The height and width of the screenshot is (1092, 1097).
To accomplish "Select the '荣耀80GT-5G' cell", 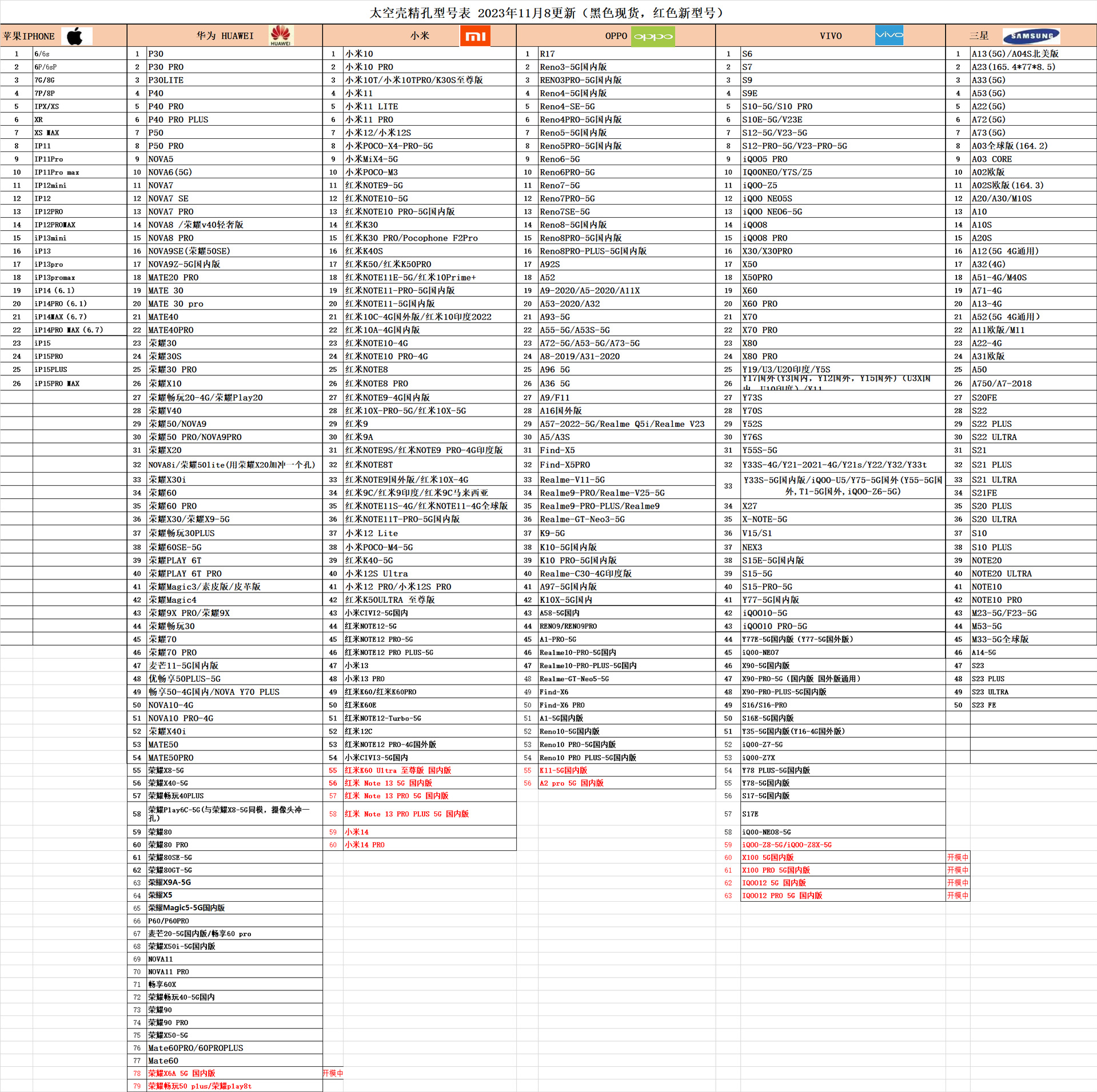I will pyautogui.click(x=234, y=870).
